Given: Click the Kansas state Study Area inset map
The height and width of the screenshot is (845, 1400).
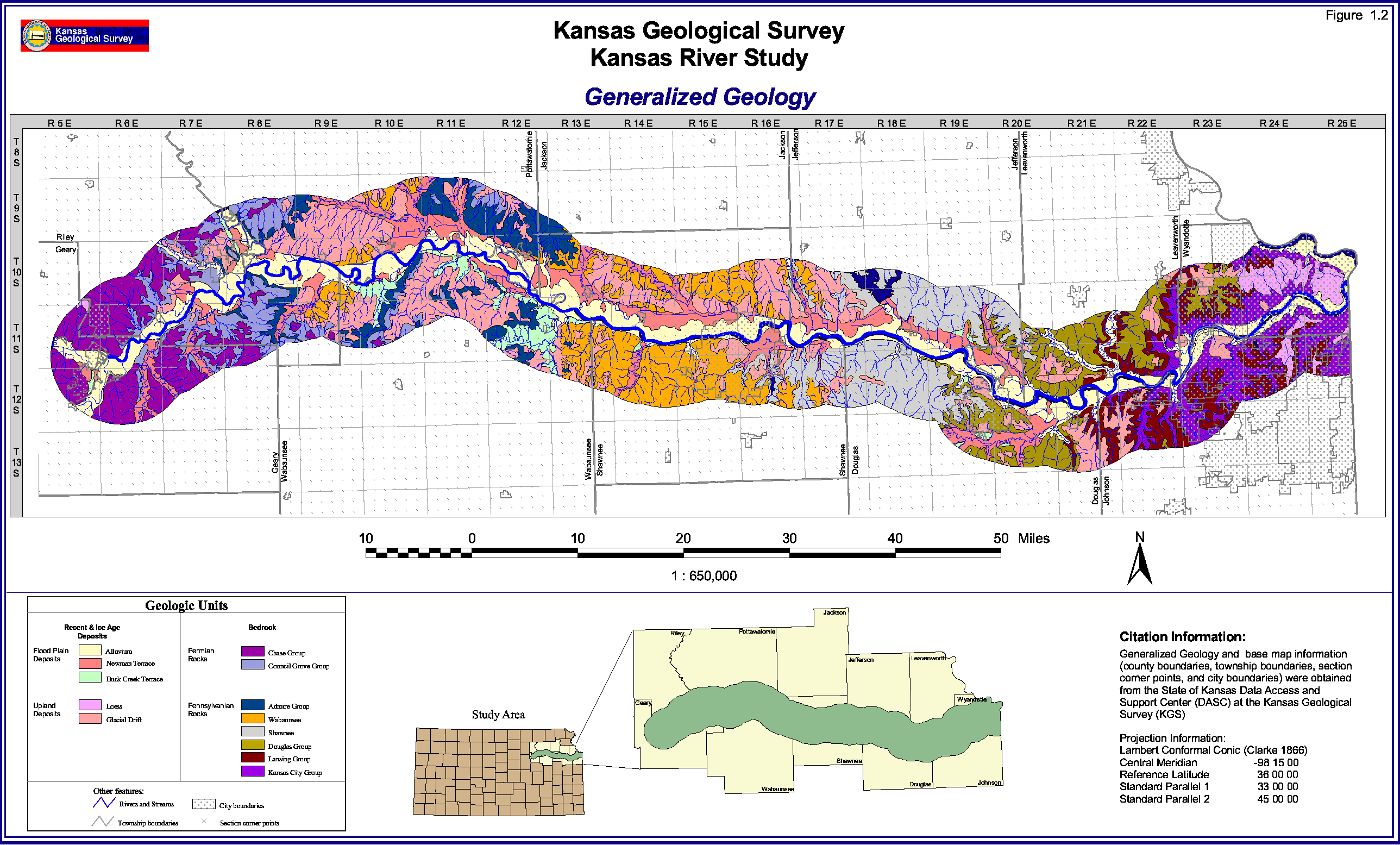Looking at the screenshot, I should [498, 772].
